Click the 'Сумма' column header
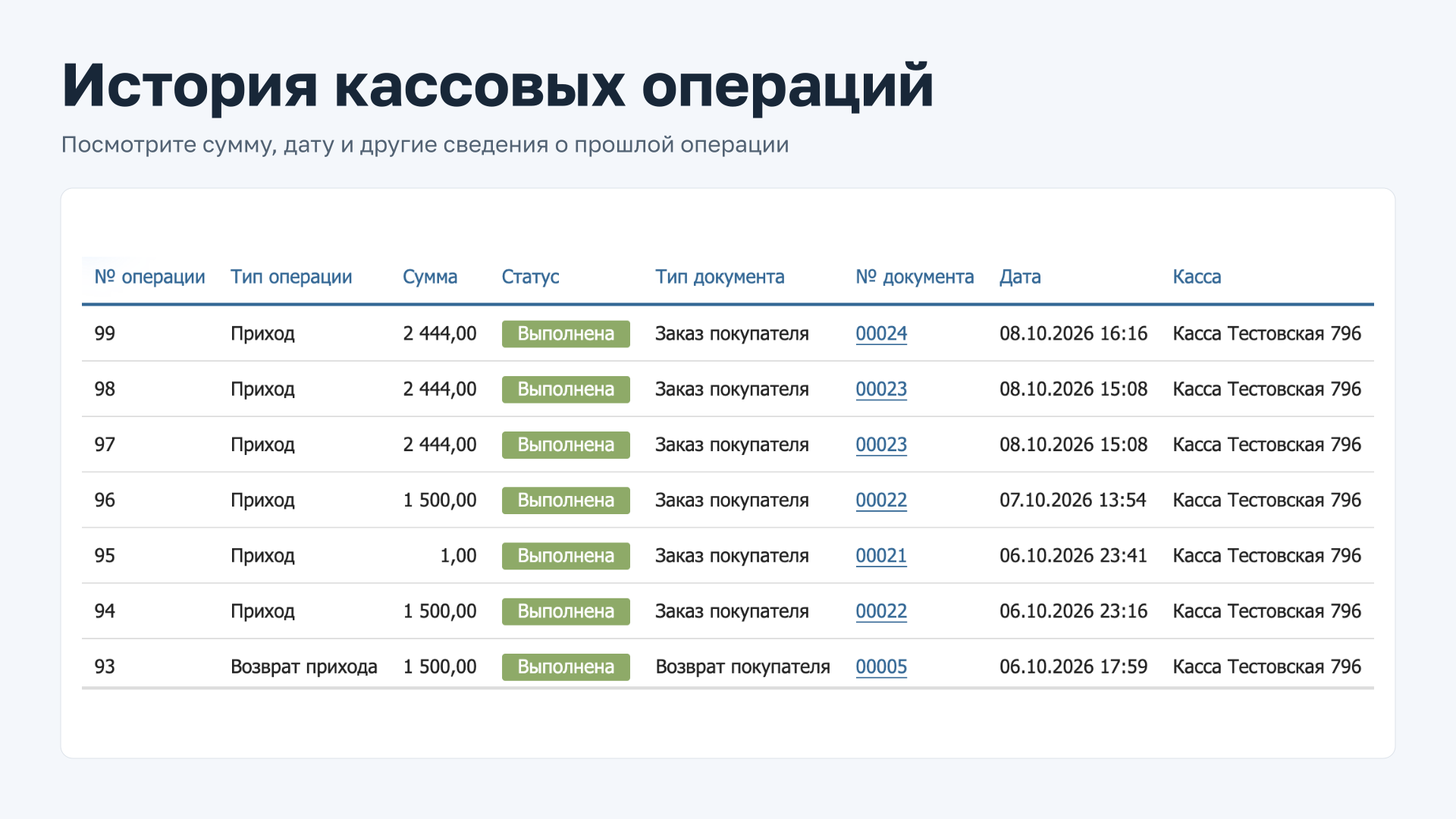1456x819 pixels. point(430,277)
